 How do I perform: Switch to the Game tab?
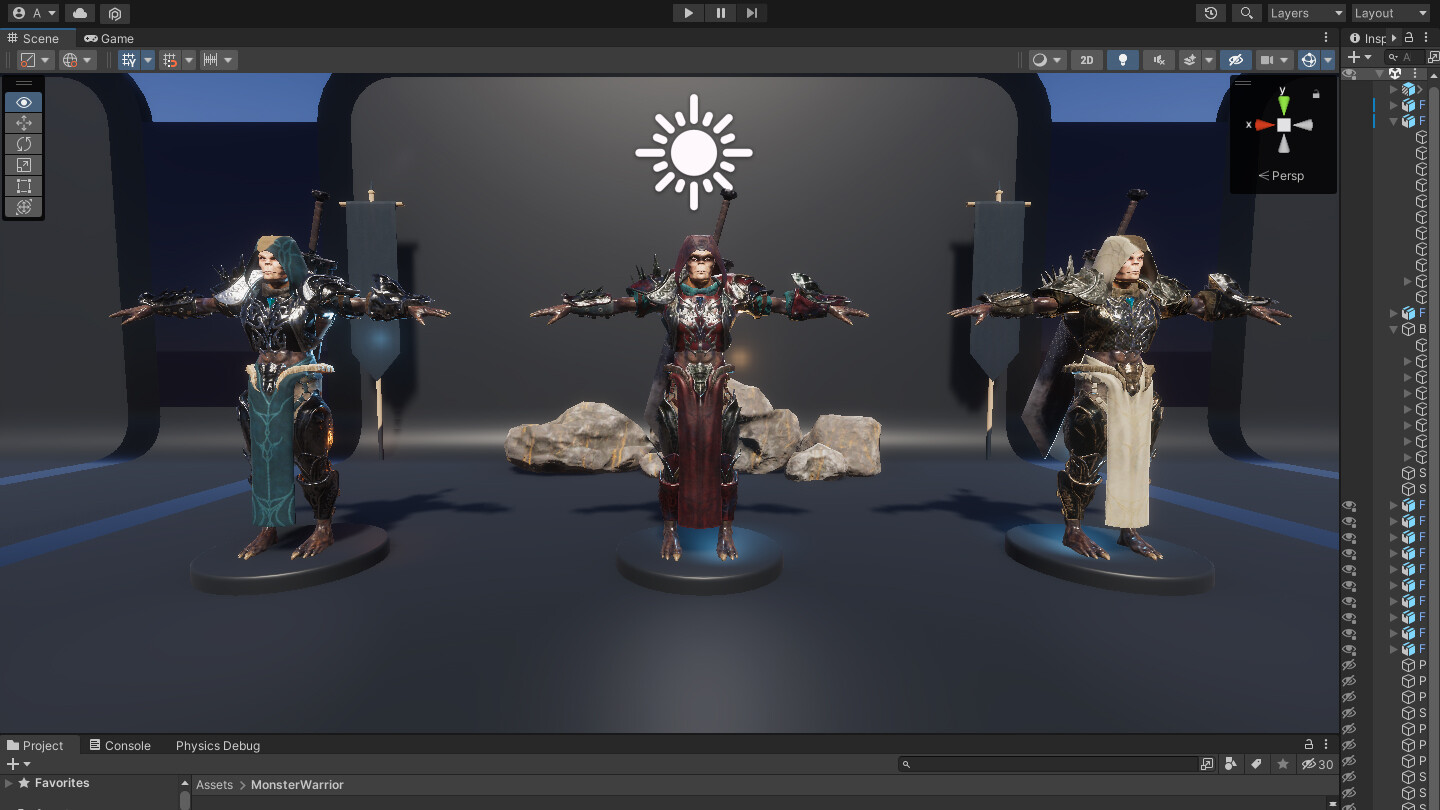108,38
